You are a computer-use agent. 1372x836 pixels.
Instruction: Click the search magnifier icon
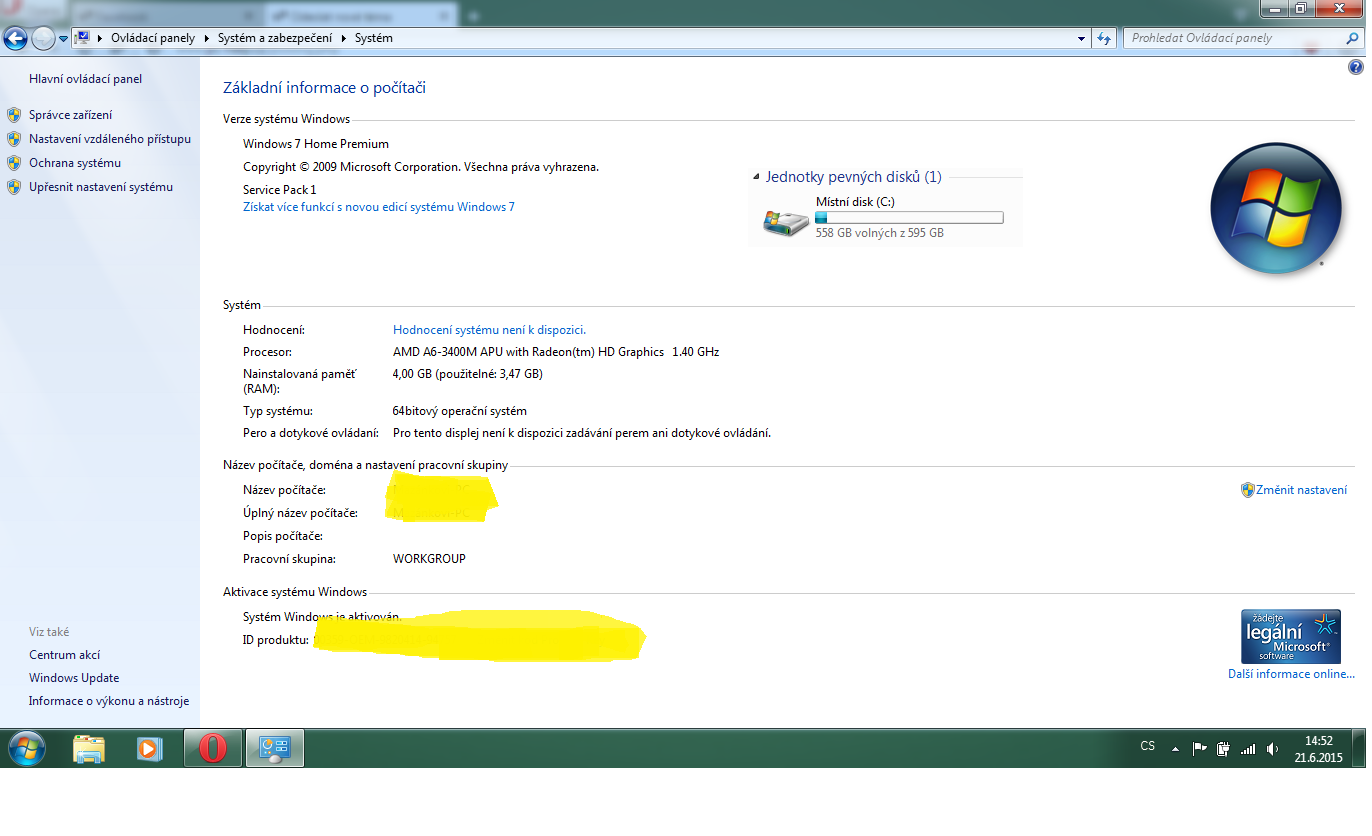pos(1353,38)
